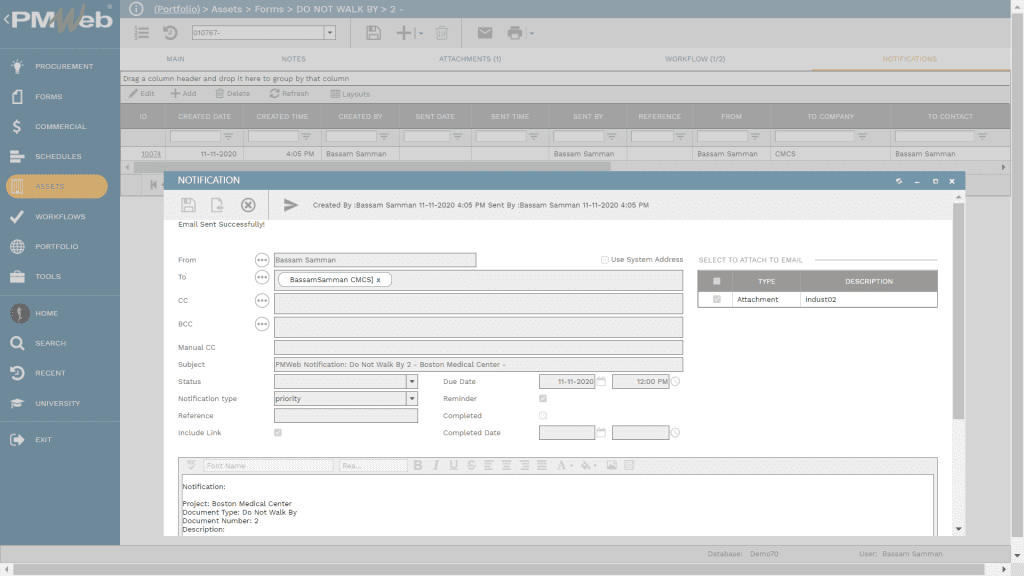Save the record with main toolbar floppy icon
This screenshot has width=1024, height=576.
click(x=374, y=33)
